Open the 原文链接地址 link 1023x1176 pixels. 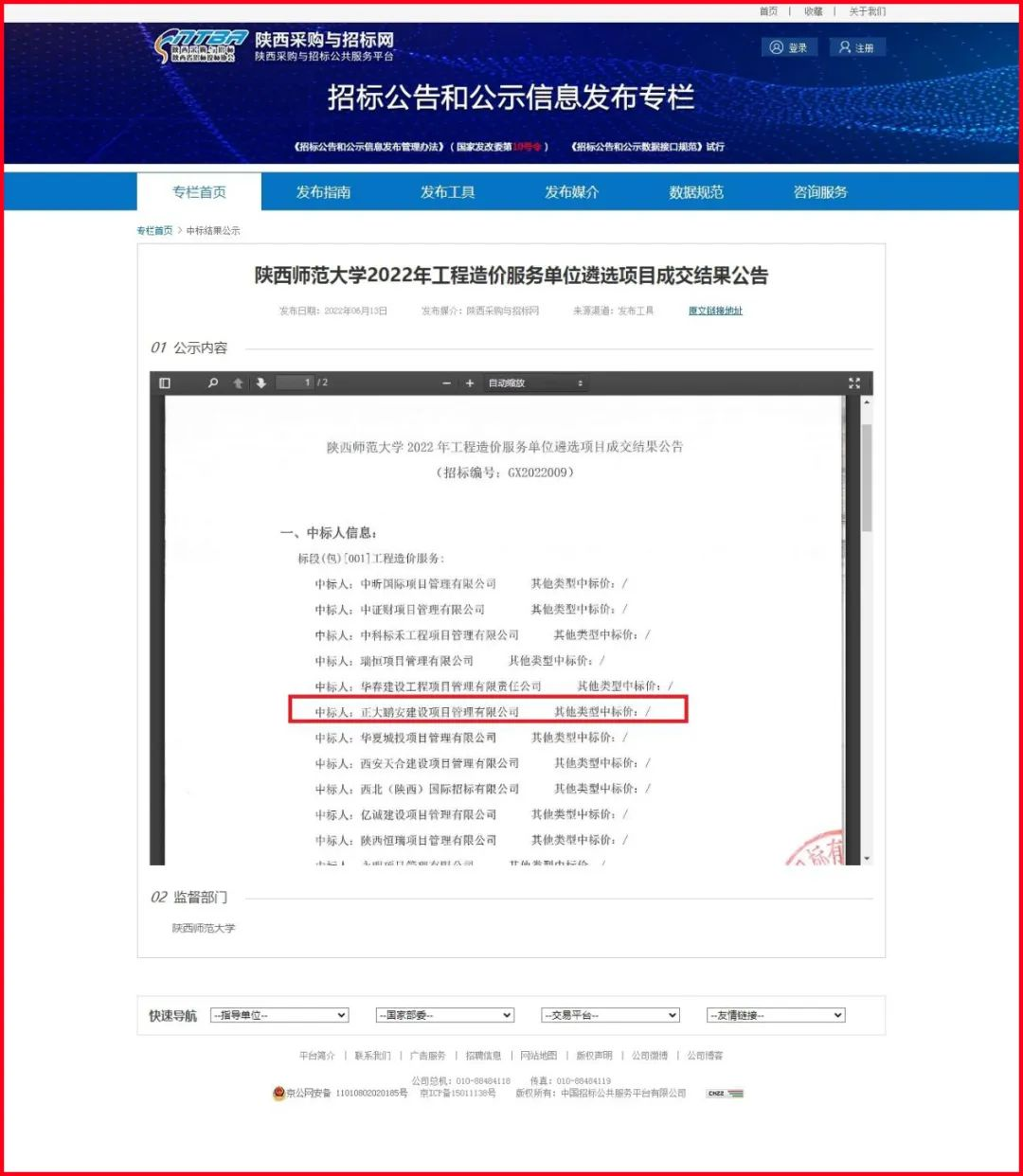click(715, 311)
